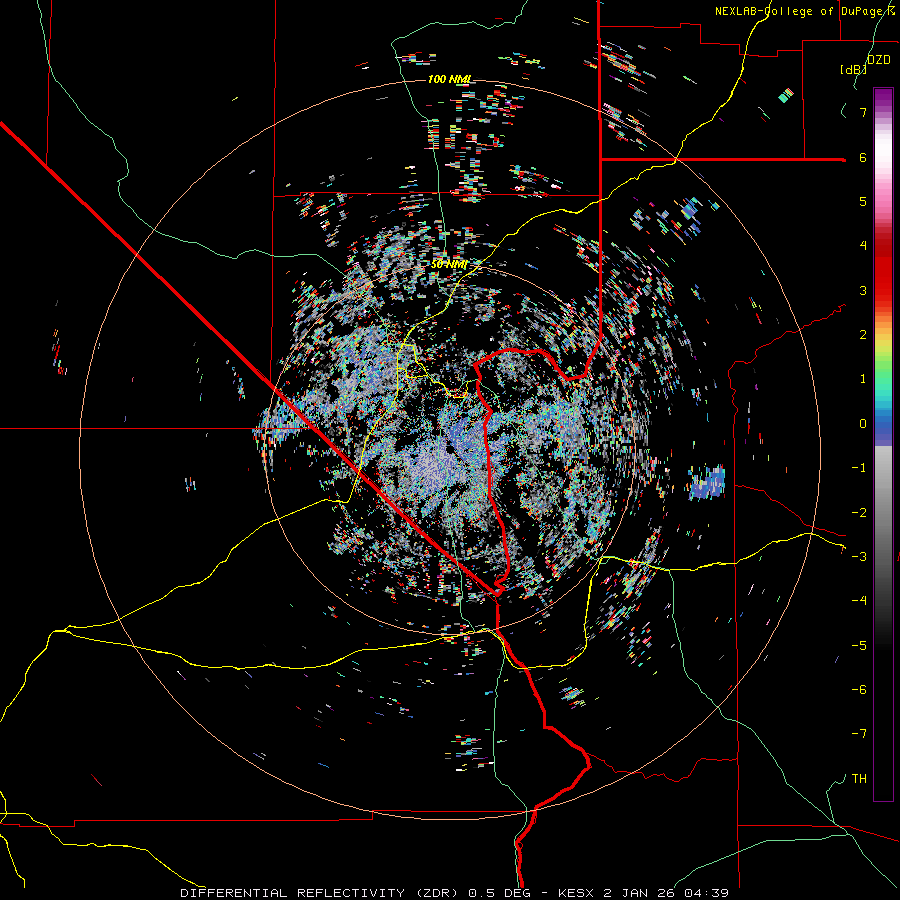Click the positive 1 value on the scale
The width and height of the screenshot is (900, 900).
pyautogui.click(x=863, y=379)
